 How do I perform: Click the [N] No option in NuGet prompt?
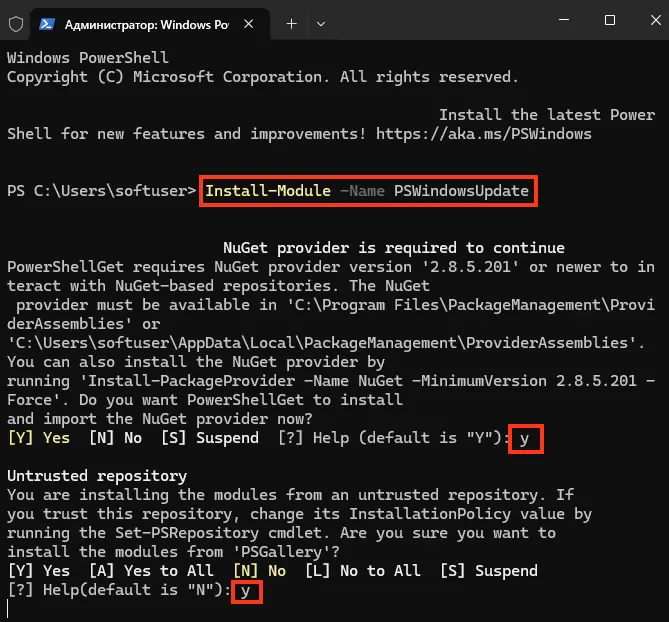click(x=115, y=438)
